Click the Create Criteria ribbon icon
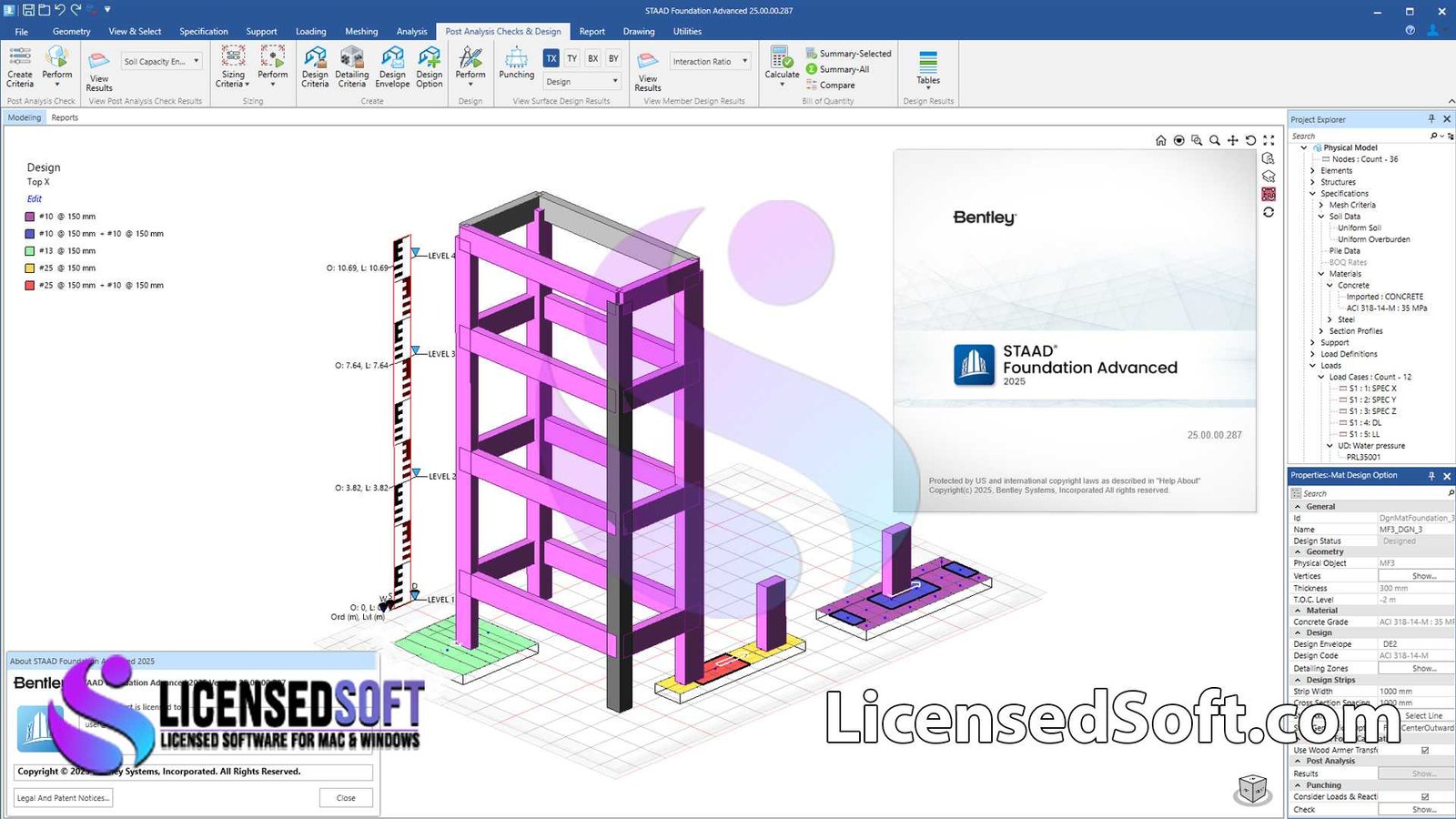The image size is (1456, 819). 20,66
